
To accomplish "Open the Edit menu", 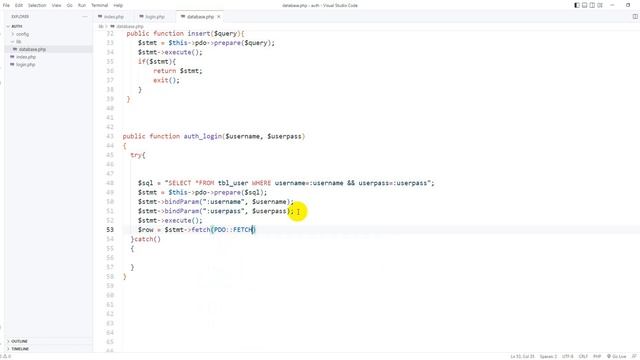I will click(19, 5).
